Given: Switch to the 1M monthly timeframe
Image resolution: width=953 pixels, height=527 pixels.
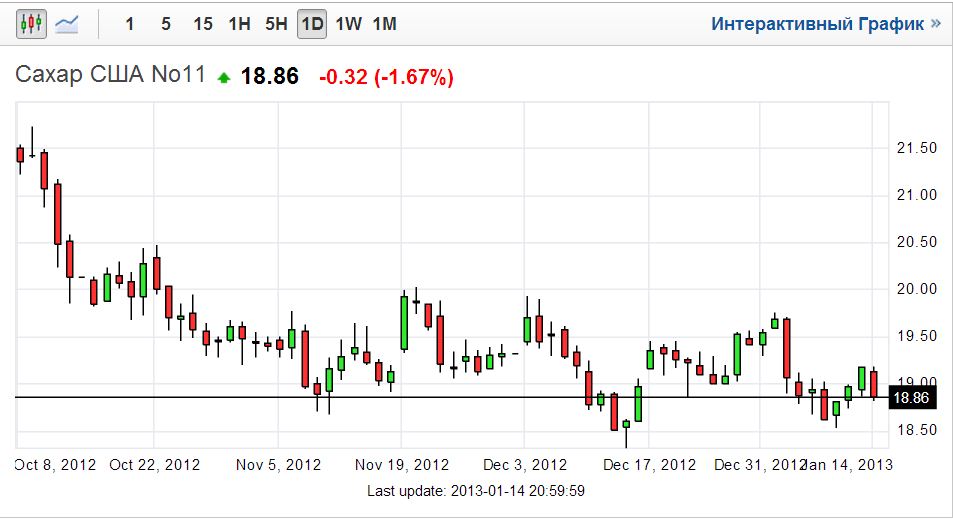Looking at the screenshot, I should [385, 24].
